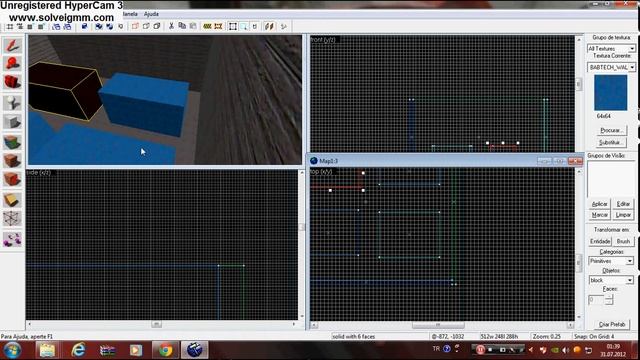Click the Substituir texture button

611,142
